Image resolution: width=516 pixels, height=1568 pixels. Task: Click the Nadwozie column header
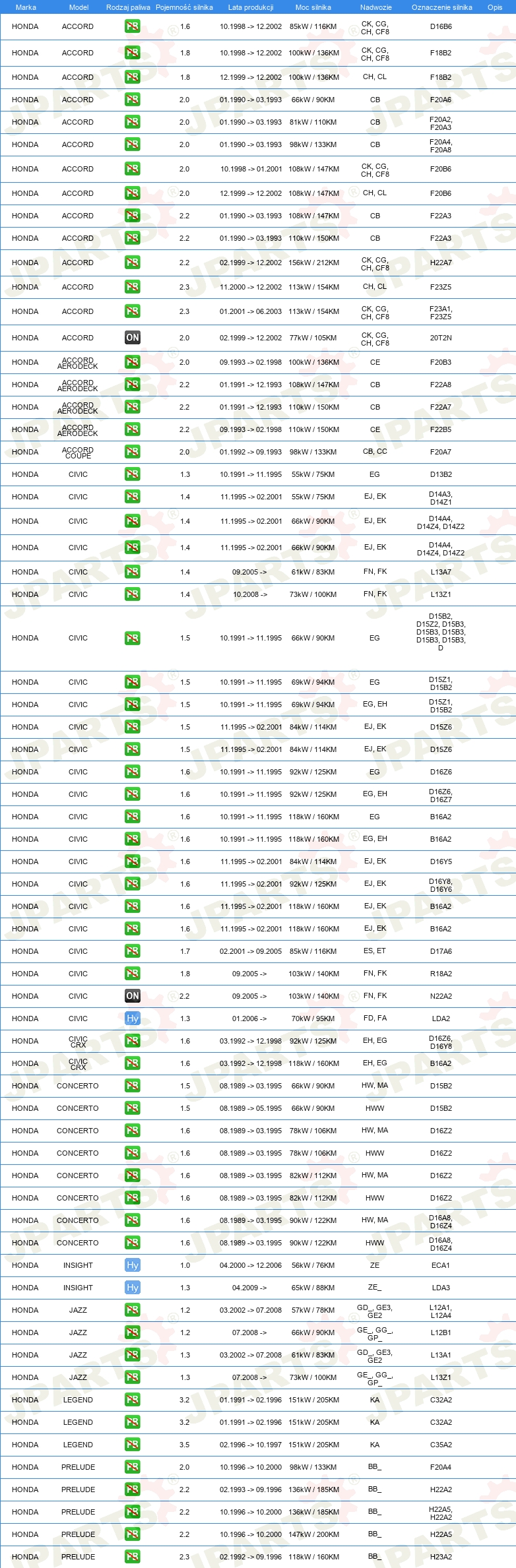tap(376, 7)
